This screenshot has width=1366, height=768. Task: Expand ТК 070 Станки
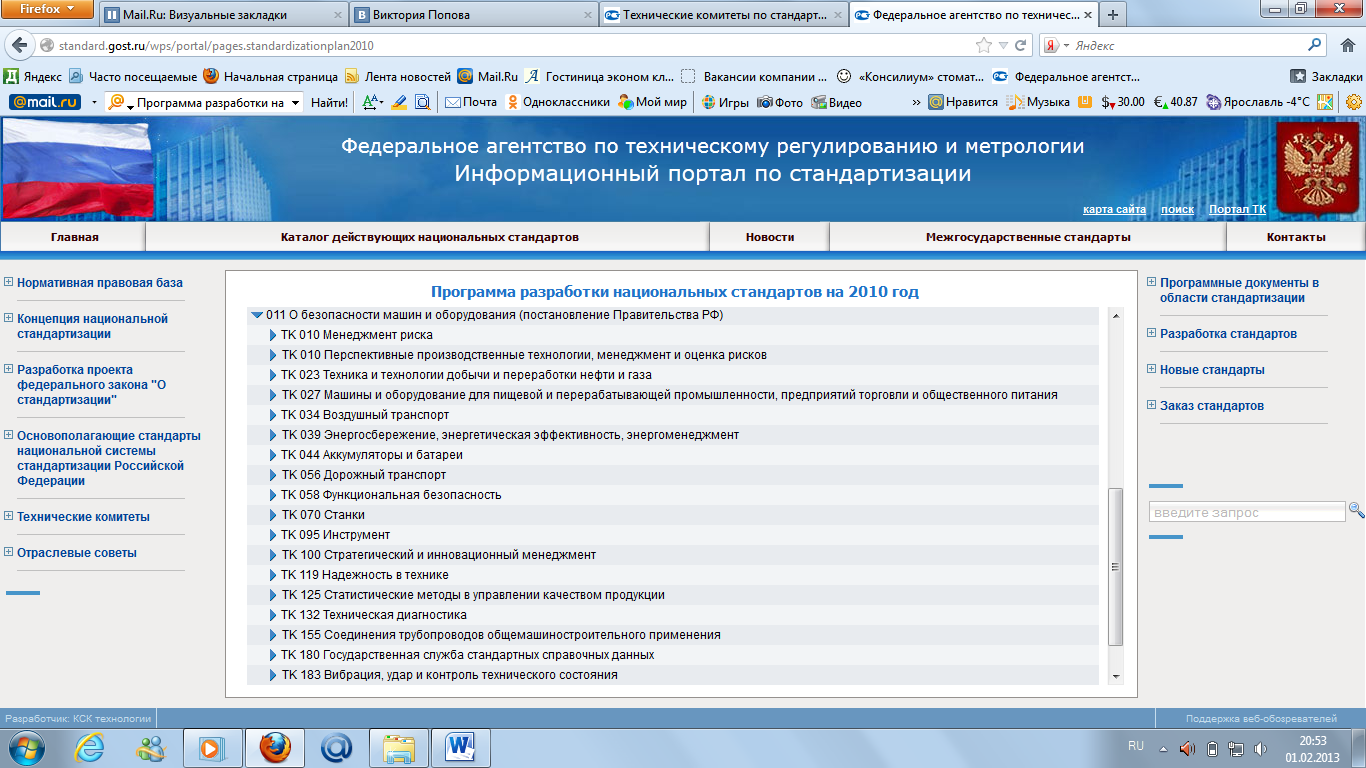tap(272, 515)
